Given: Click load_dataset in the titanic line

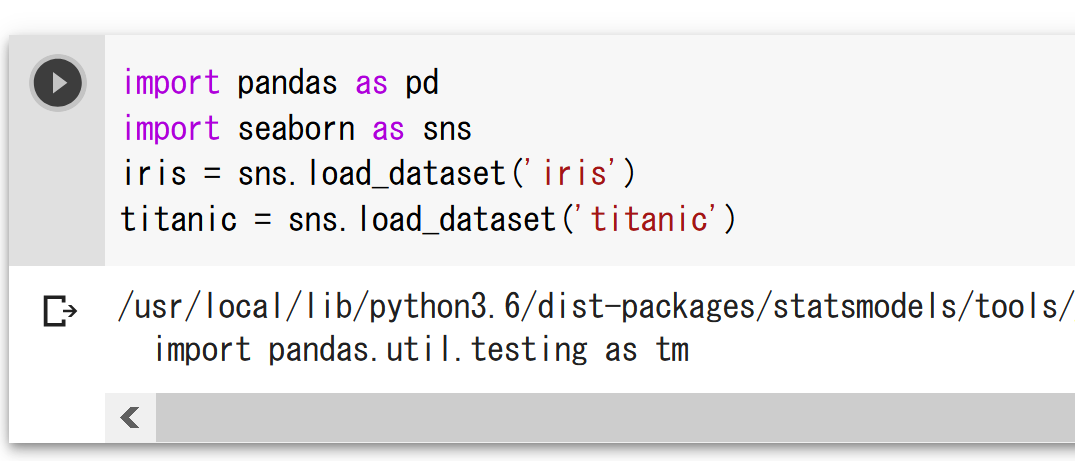Looking at the screenshot, I should coord(457,220).
